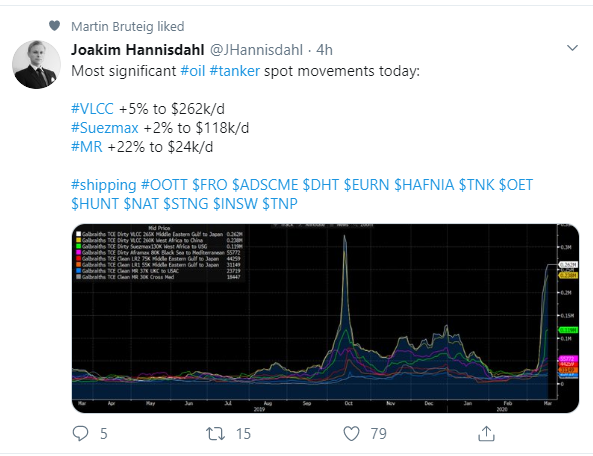
Task: Open the #tanker hashtag
Action: [x=234, y=71]
